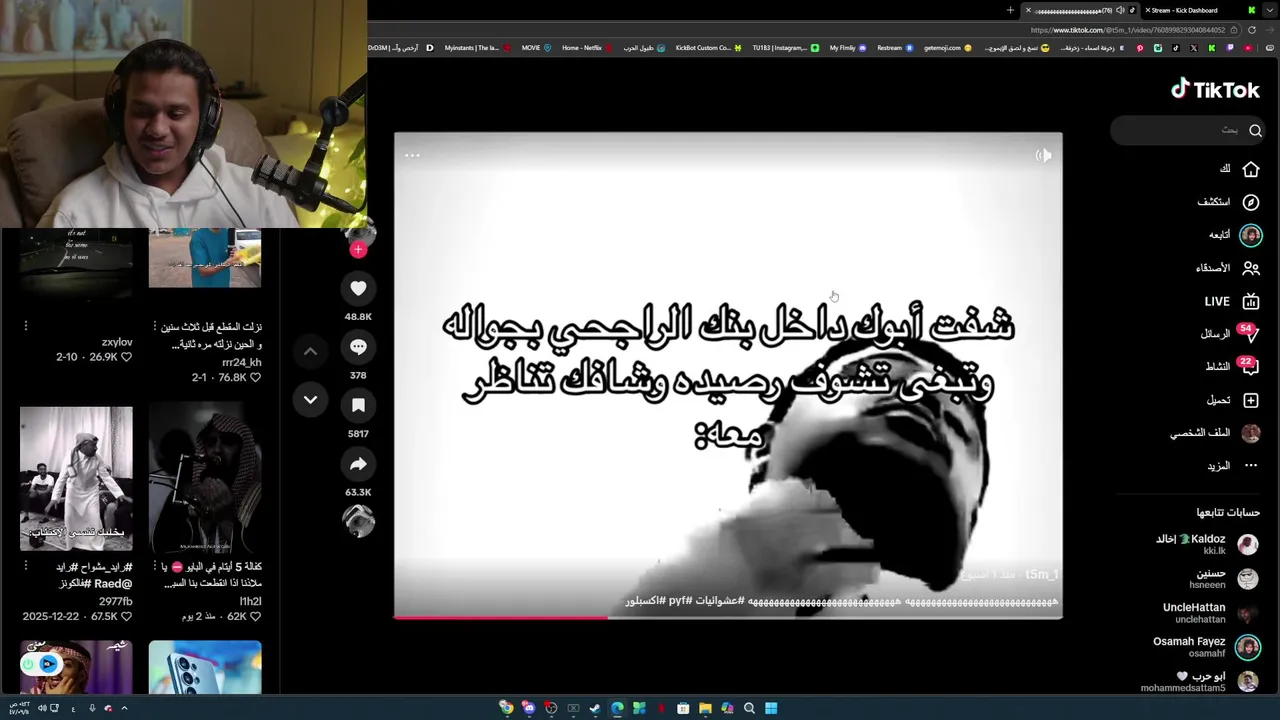
Task: Open taskbar search magnifier
Action: click(x=749, y=708)
